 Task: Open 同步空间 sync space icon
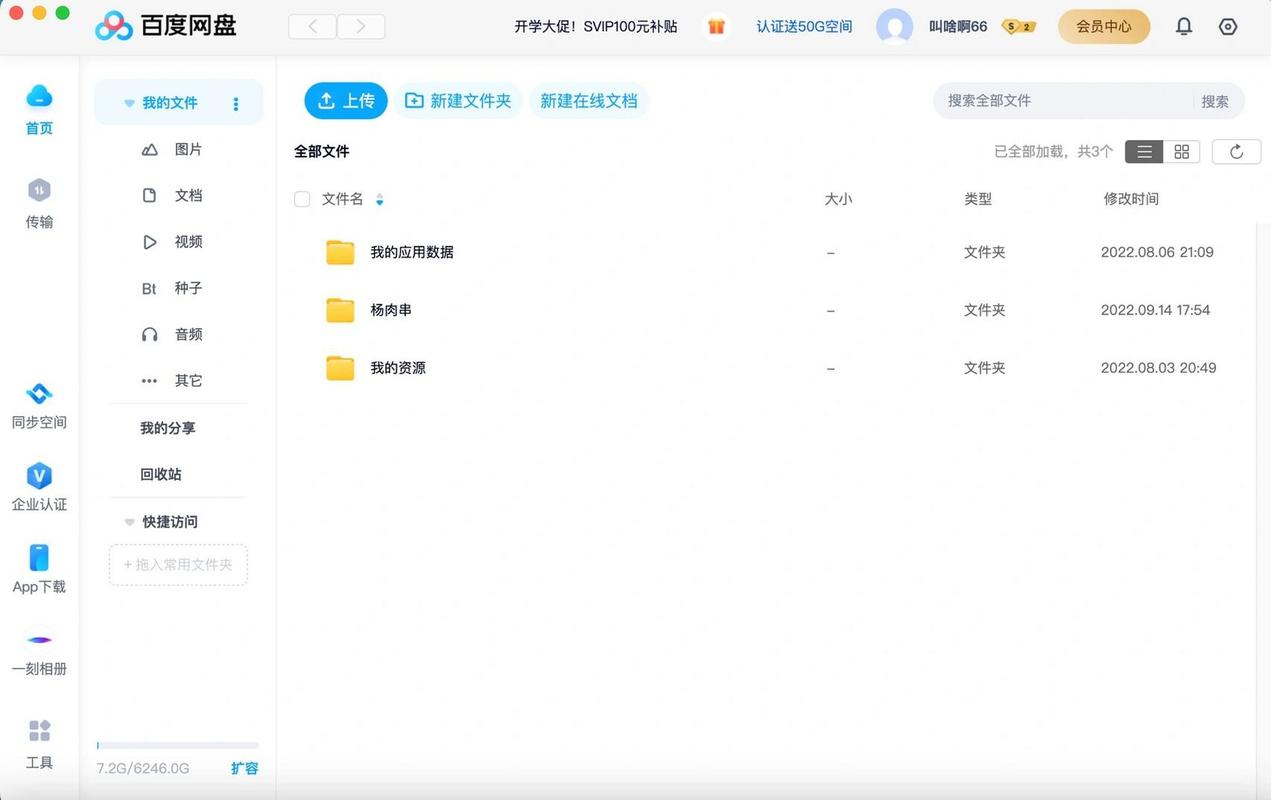[x=39, y=394]
